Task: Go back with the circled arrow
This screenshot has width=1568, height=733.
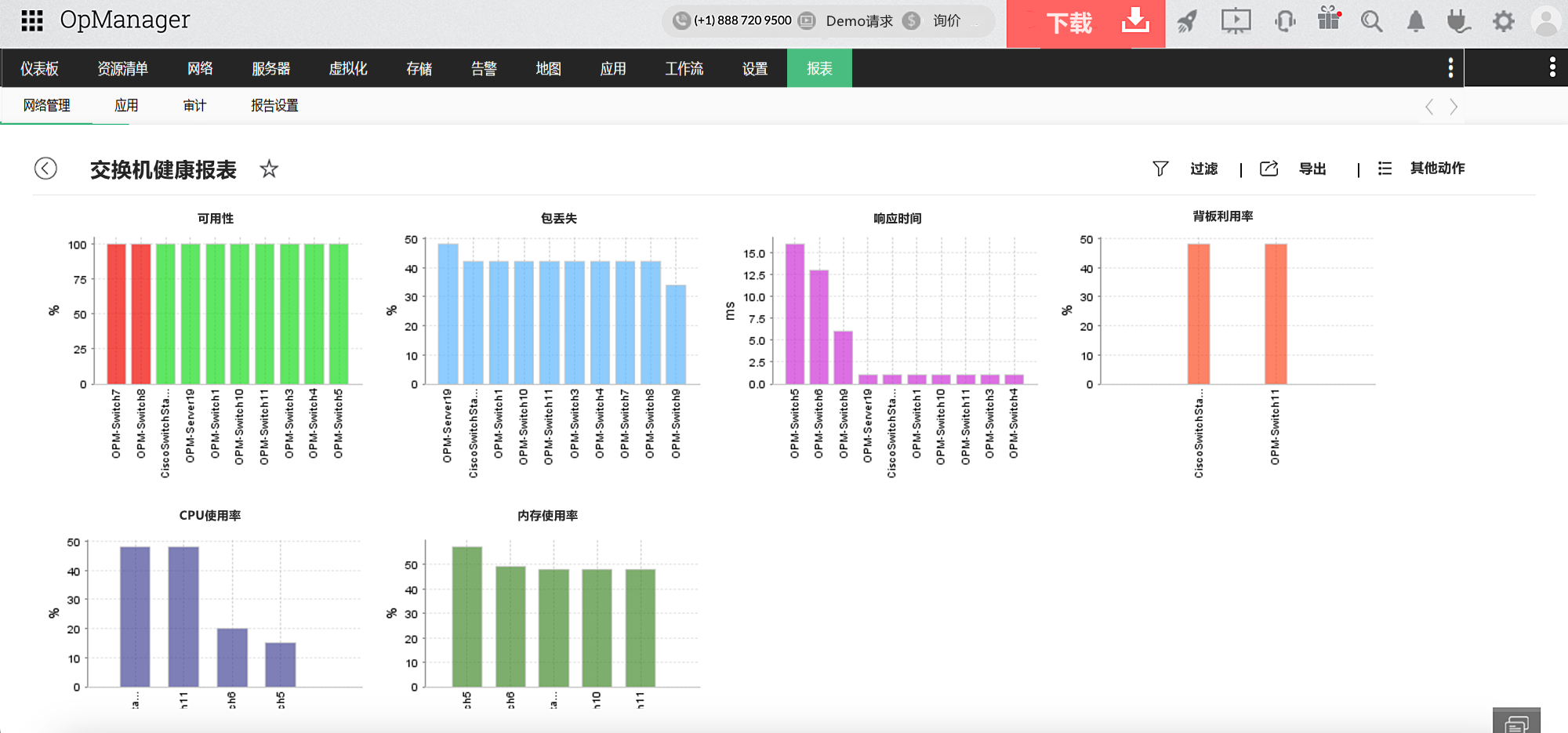Action: click(45, 168)
